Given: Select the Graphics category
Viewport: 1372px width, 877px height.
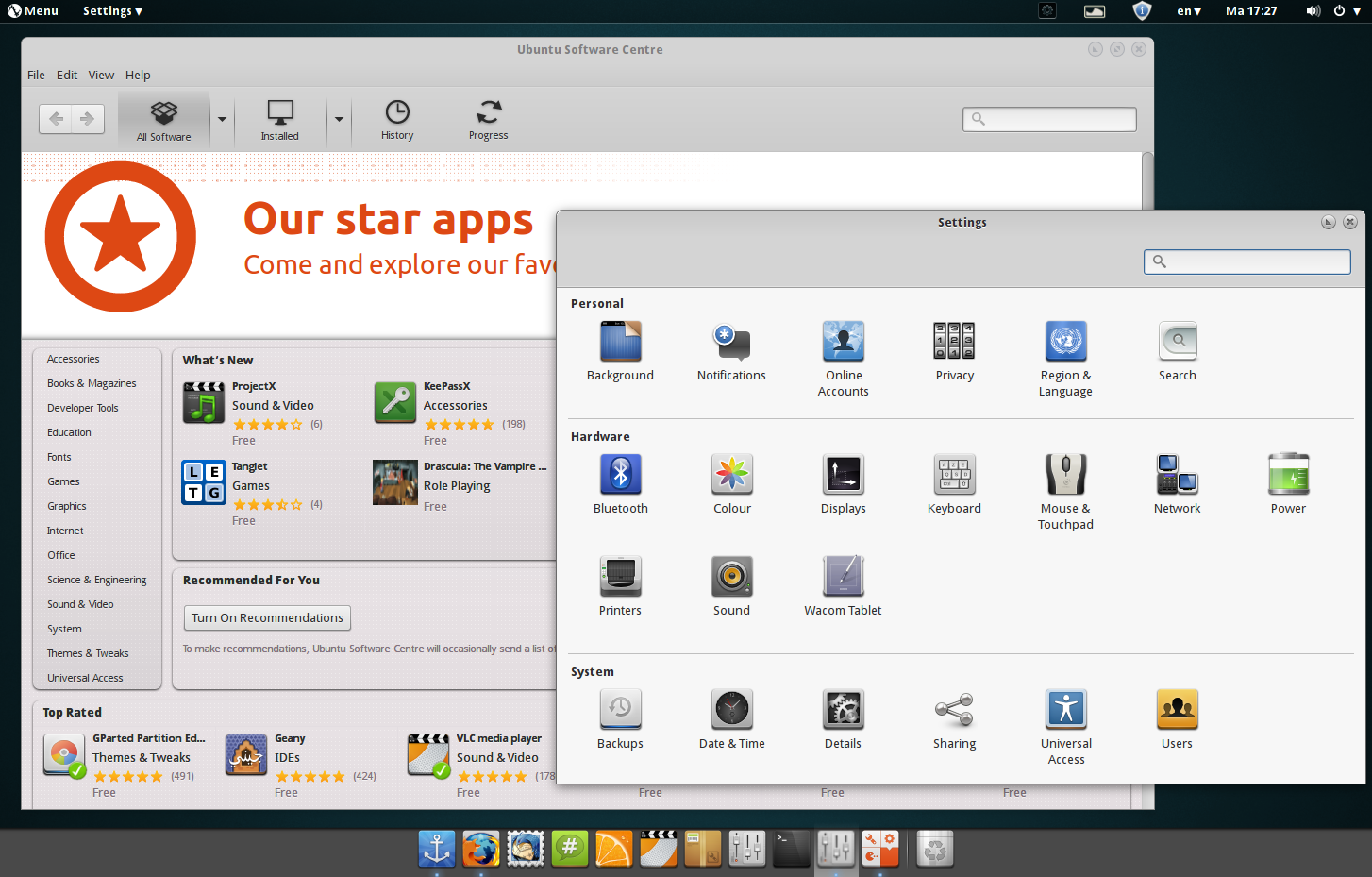Looking at the screenshot, I should (67, 506).
